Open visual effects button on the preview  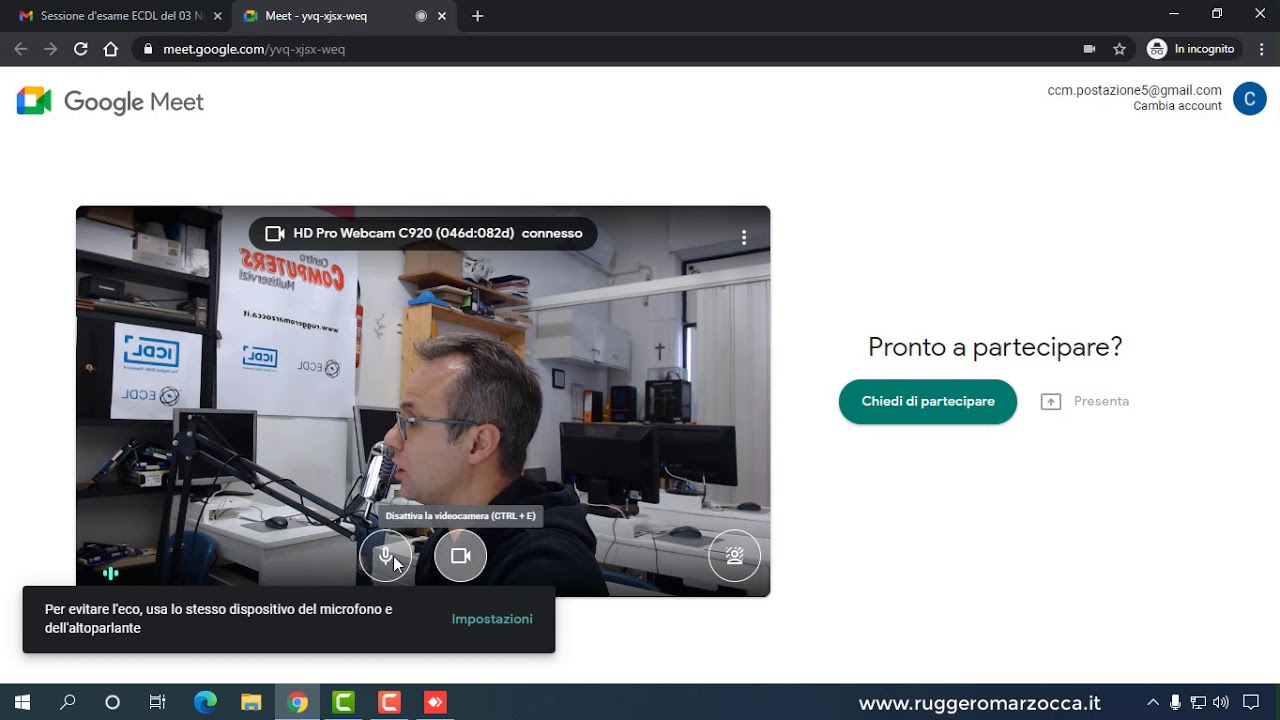click(x=734, y=556)
